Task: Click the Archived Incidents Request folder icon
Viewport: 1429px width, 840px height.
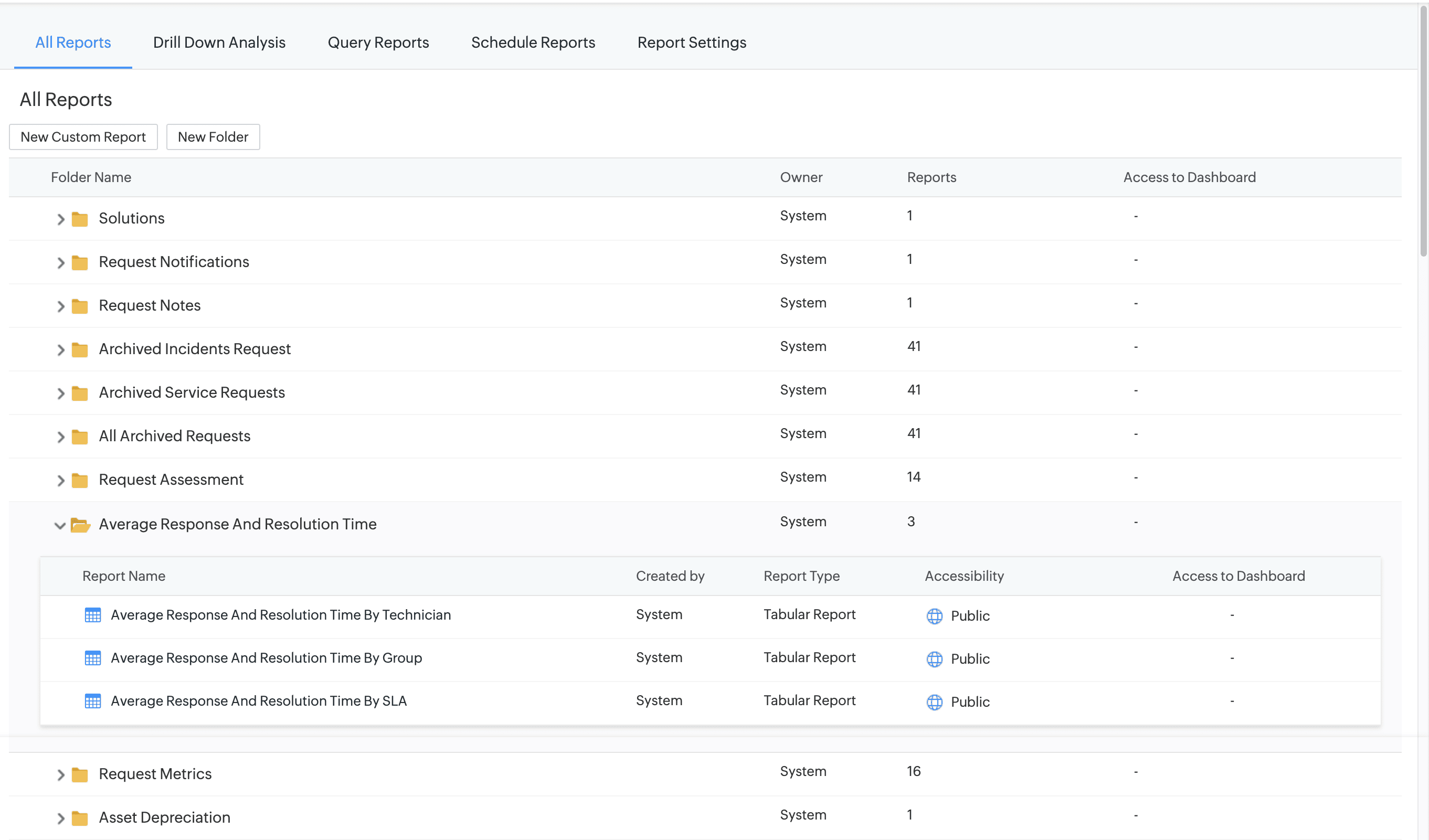Action: [x=79, y=350]
